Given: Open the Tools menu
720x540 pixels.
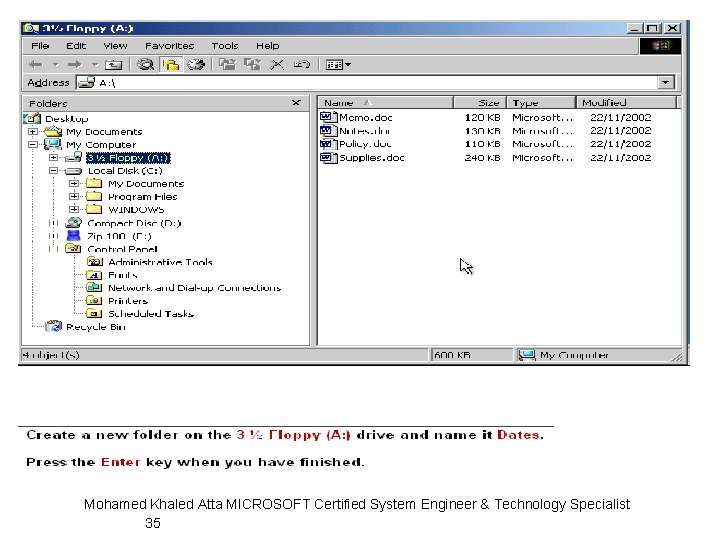Looking at the screenshot, I should [225, 46].
